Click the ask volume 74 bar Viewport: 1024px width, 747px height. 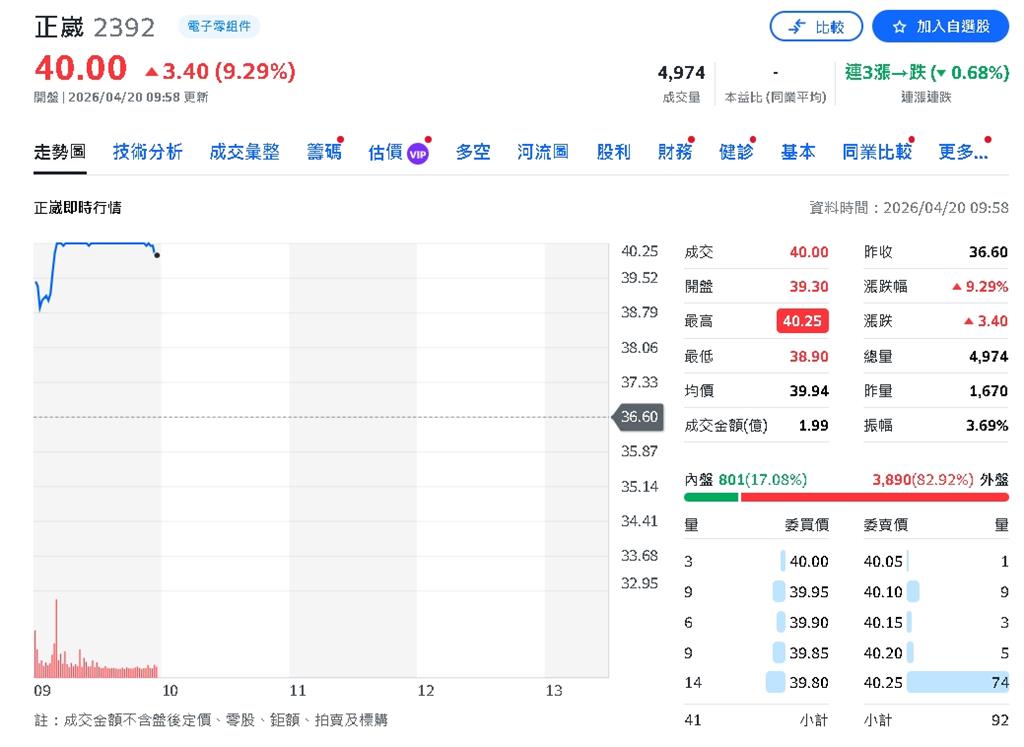click(958, 682)
